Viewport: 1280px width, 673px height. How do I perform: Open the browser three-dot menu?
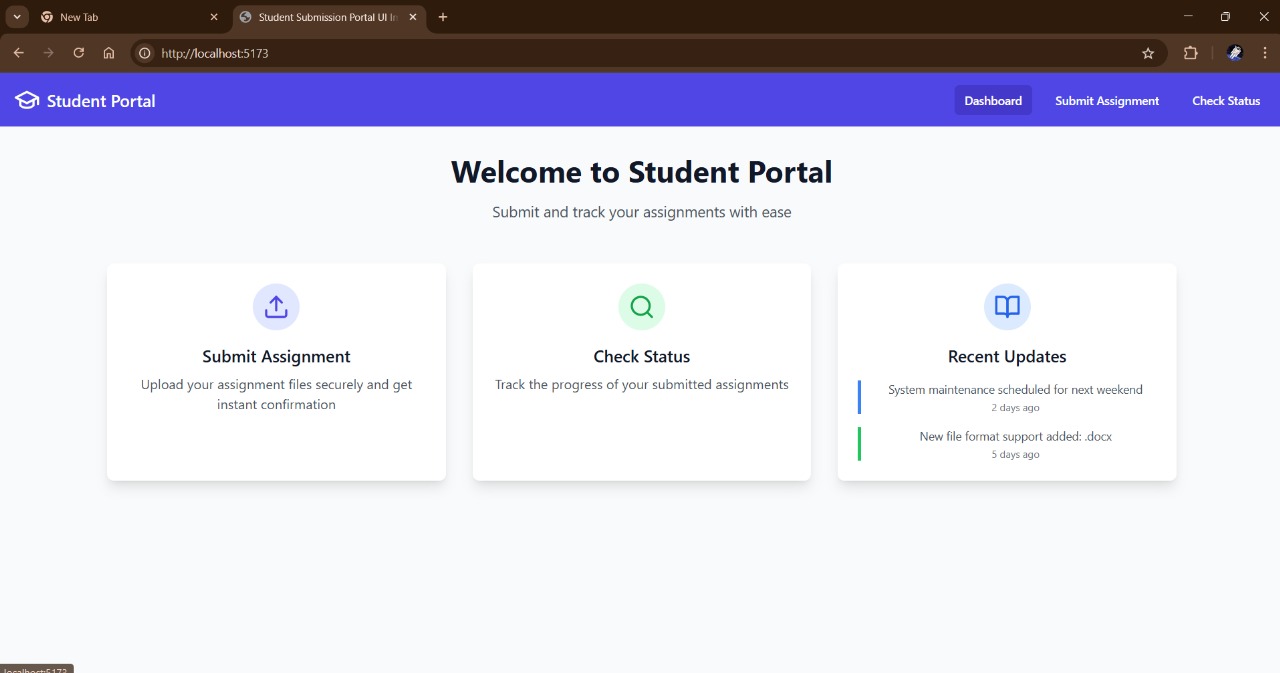[x=1265, y=53]
